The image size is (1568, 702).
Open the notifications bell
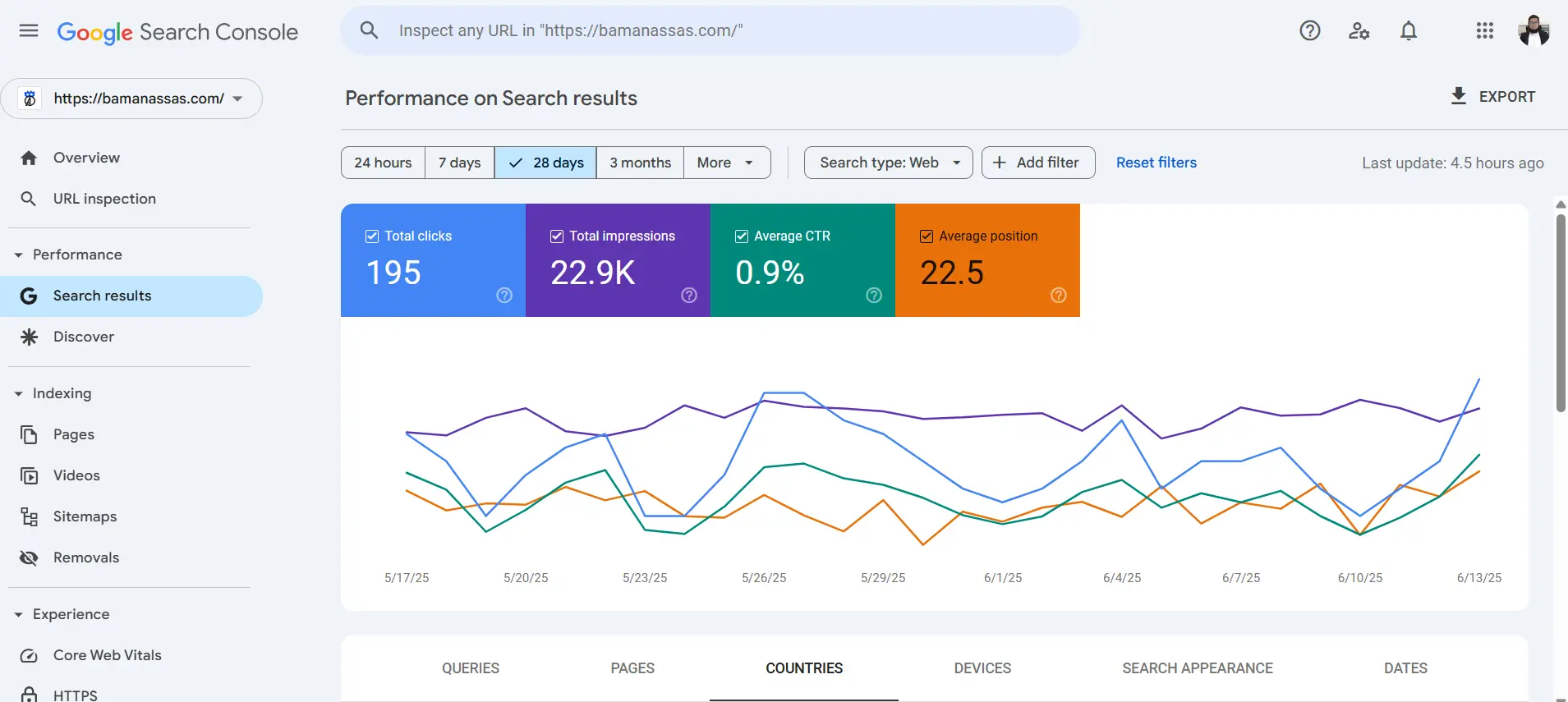point(1408,31)
